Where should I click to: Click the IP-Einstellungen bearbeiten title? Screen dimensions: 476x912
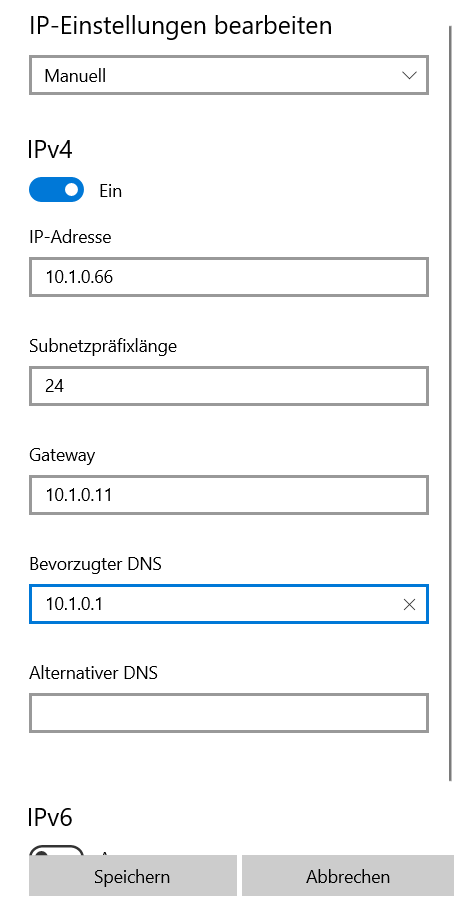point(180,26)
